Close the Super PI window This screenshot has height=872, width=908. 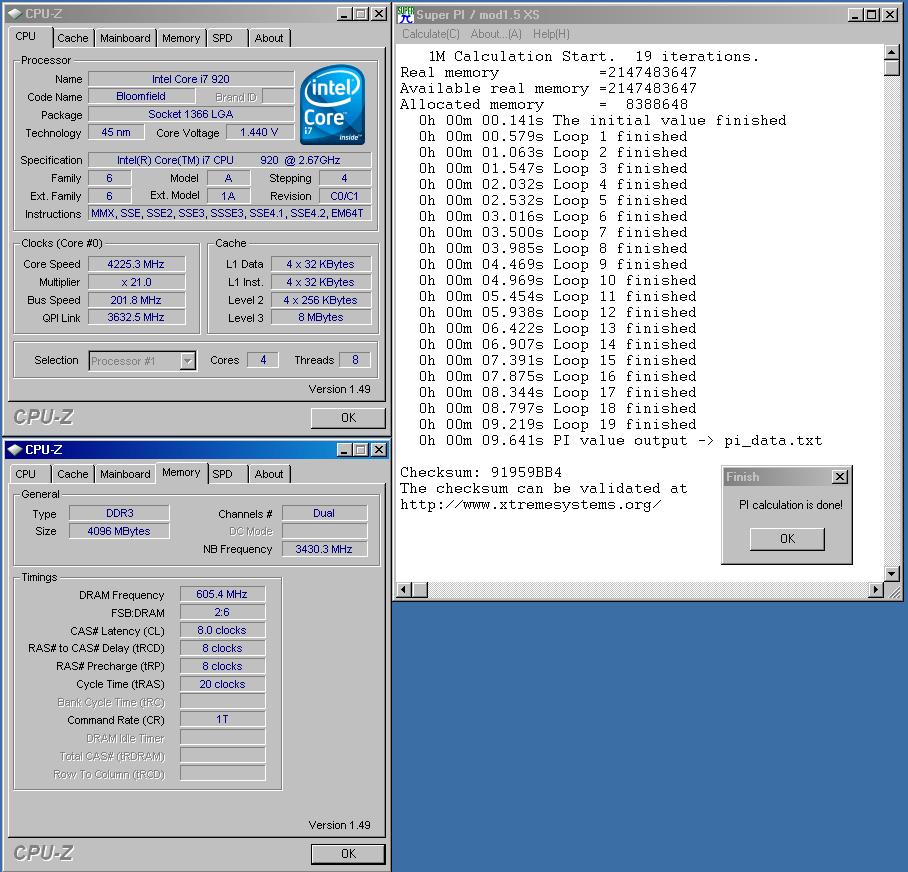[x=889, y=14]
